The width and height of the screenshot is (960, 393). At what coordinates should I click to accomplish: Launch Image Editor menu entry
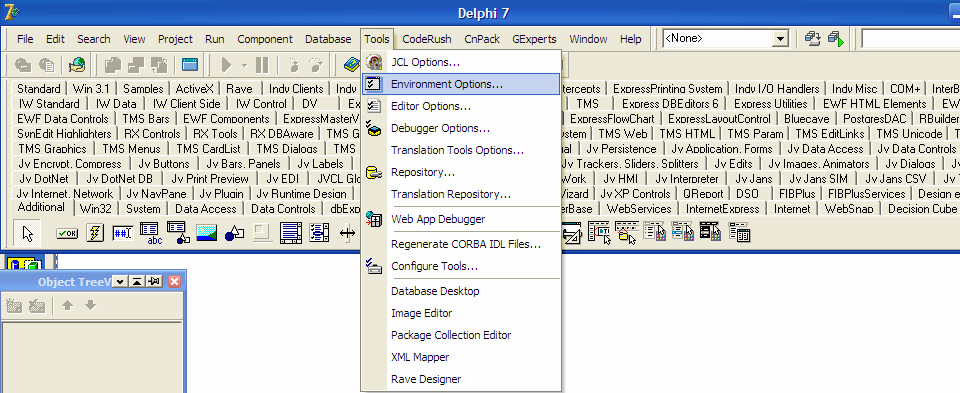coord(460,313)
